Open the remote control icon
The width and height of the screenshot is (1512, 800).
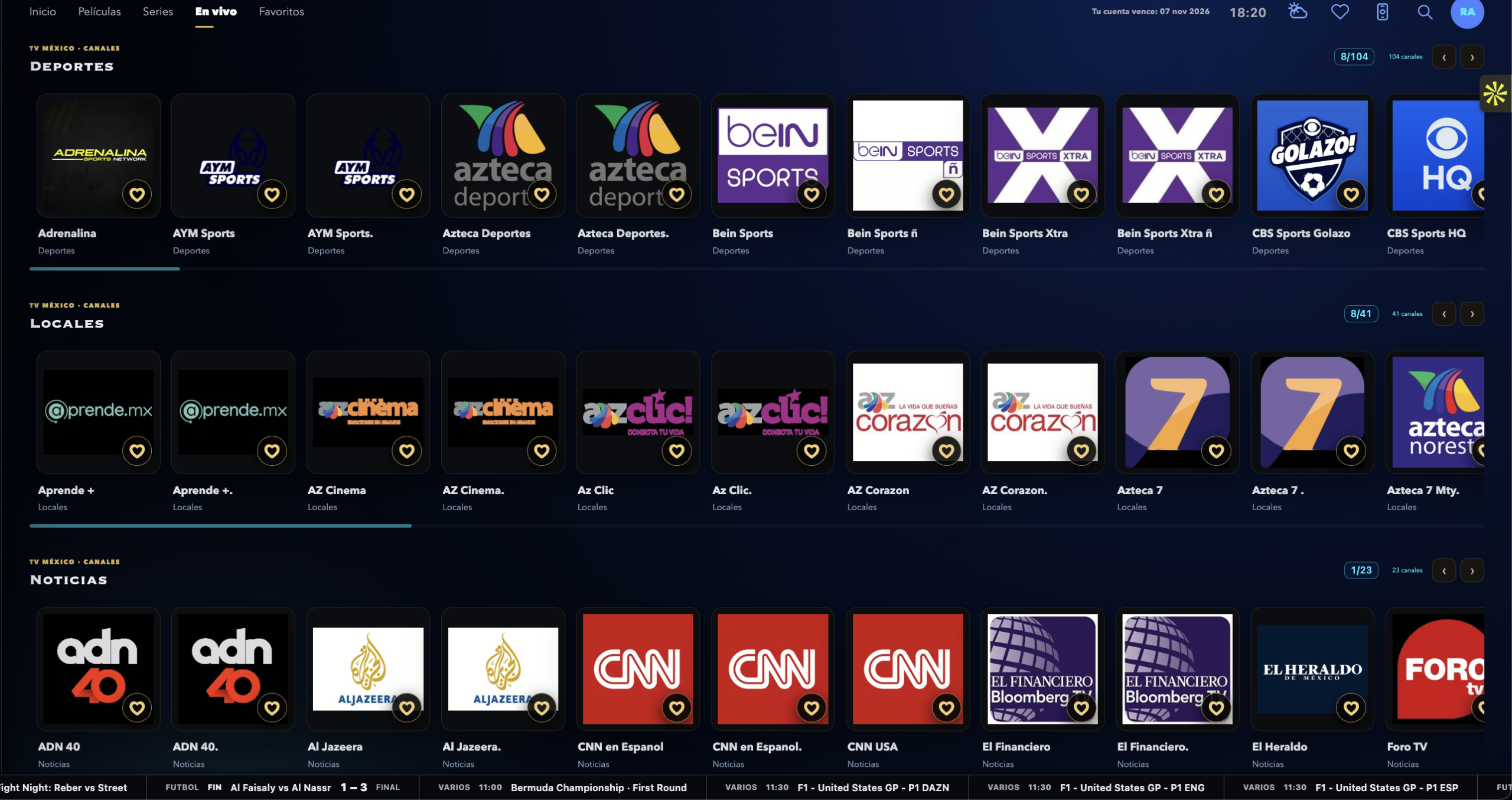[x=1382, y=12]
